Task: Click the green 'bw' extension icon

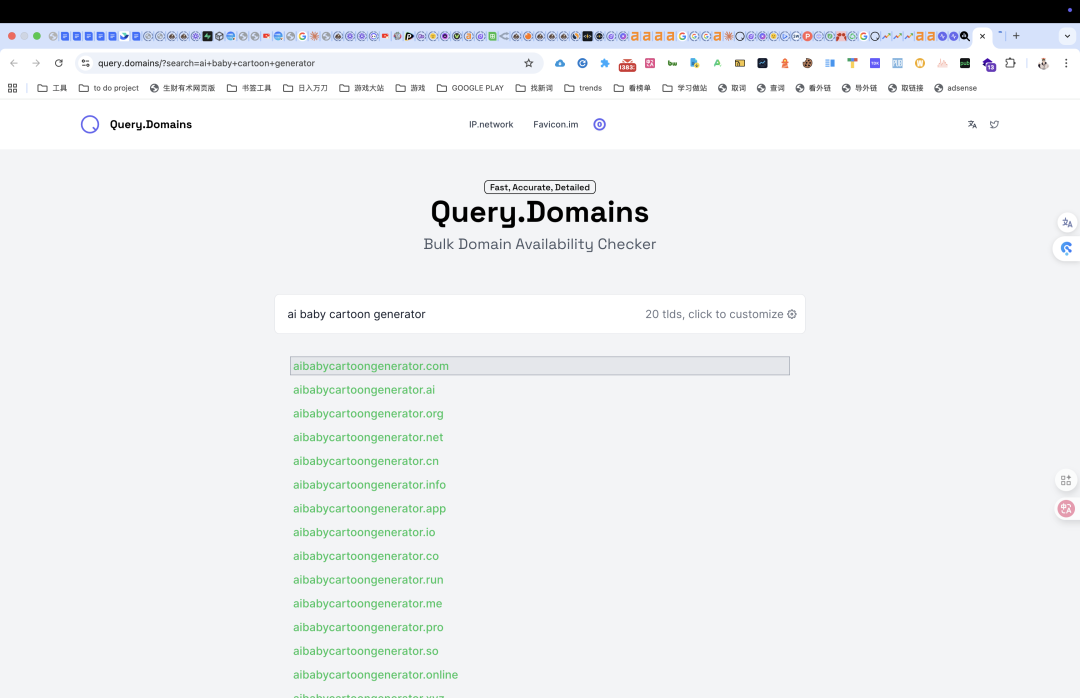Action: click(x=672, y=63)
